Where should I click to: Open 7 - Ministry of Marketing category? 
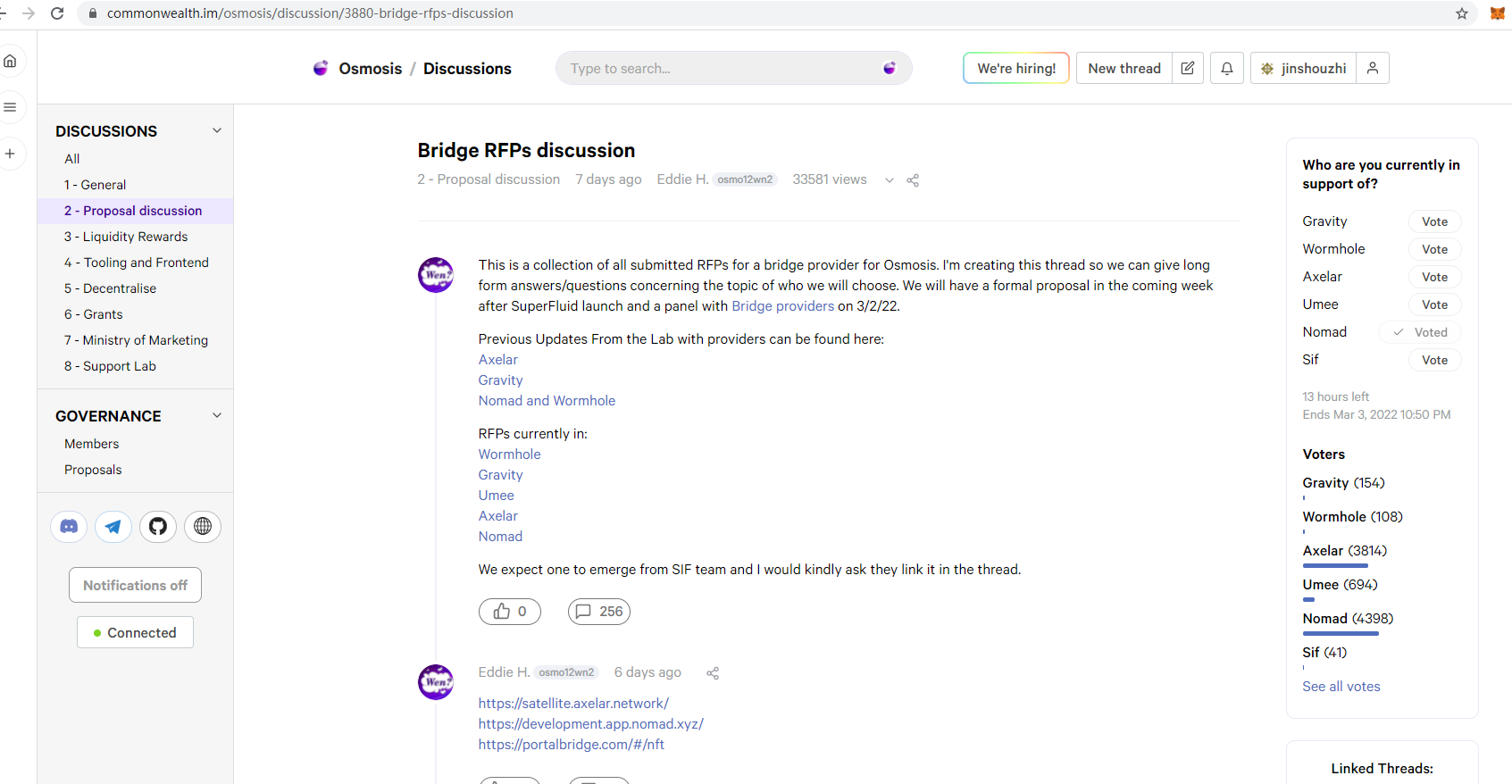point(135,340)
